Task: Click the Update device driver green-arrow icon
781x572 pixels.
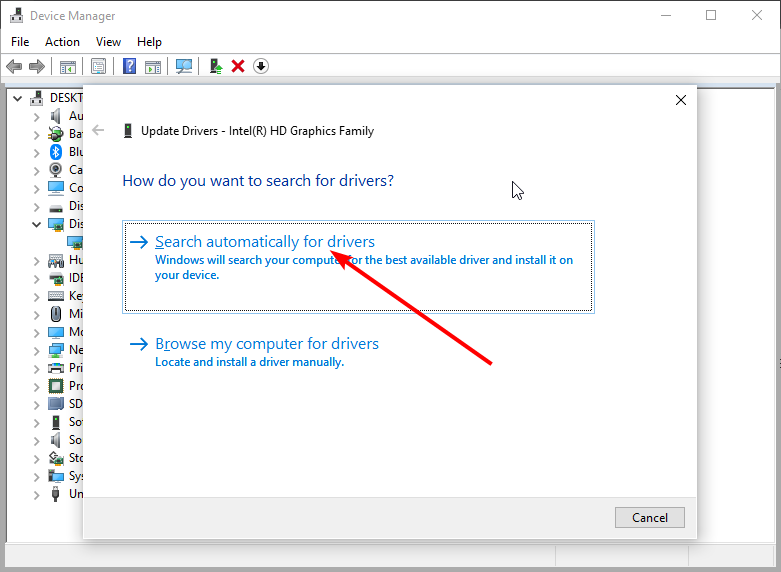Action: click(215, 66)
